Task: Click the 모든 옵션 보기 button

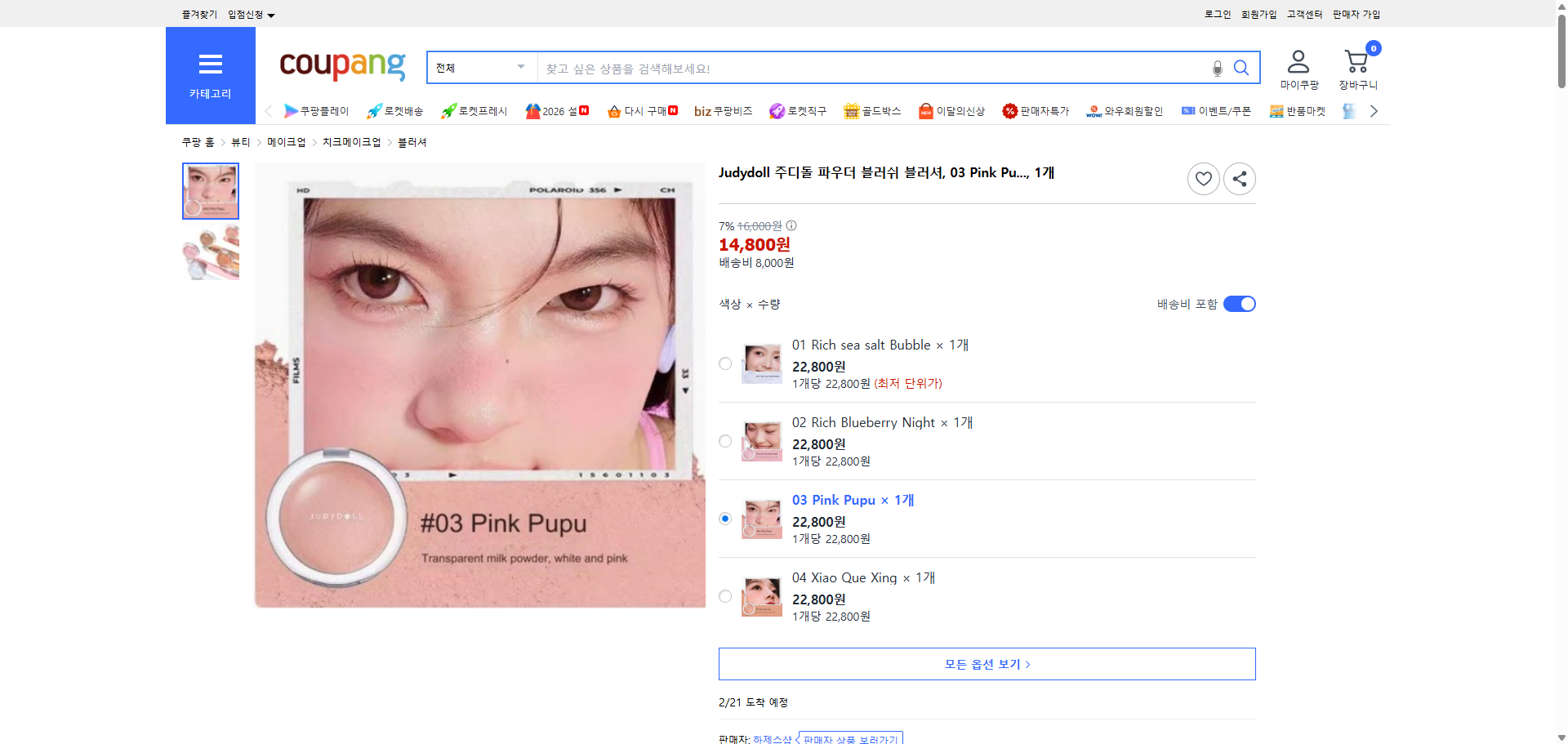Action: pos(987,663)
